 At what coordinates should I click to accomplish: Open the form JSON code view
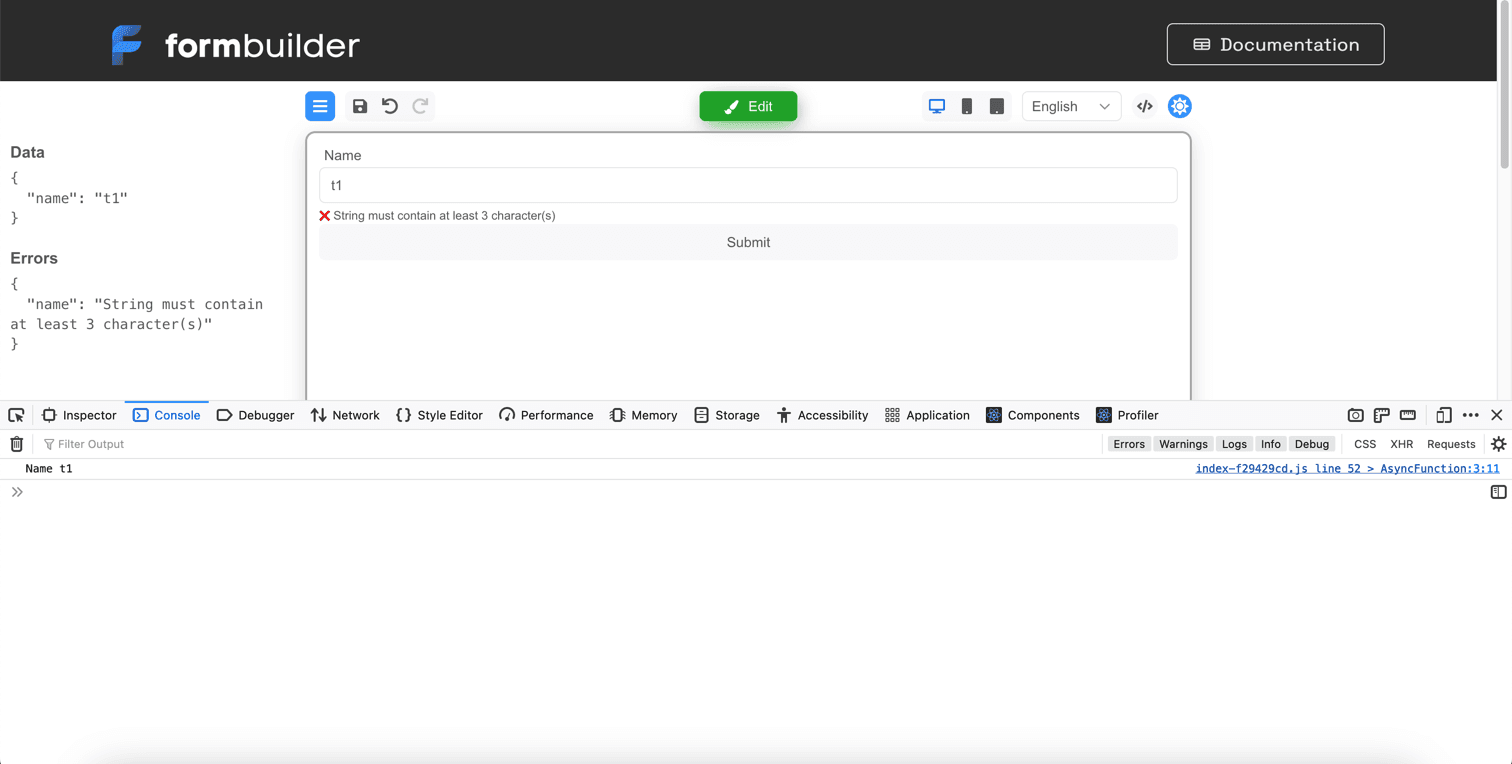pyautogui.click(x=1145, y=106)
